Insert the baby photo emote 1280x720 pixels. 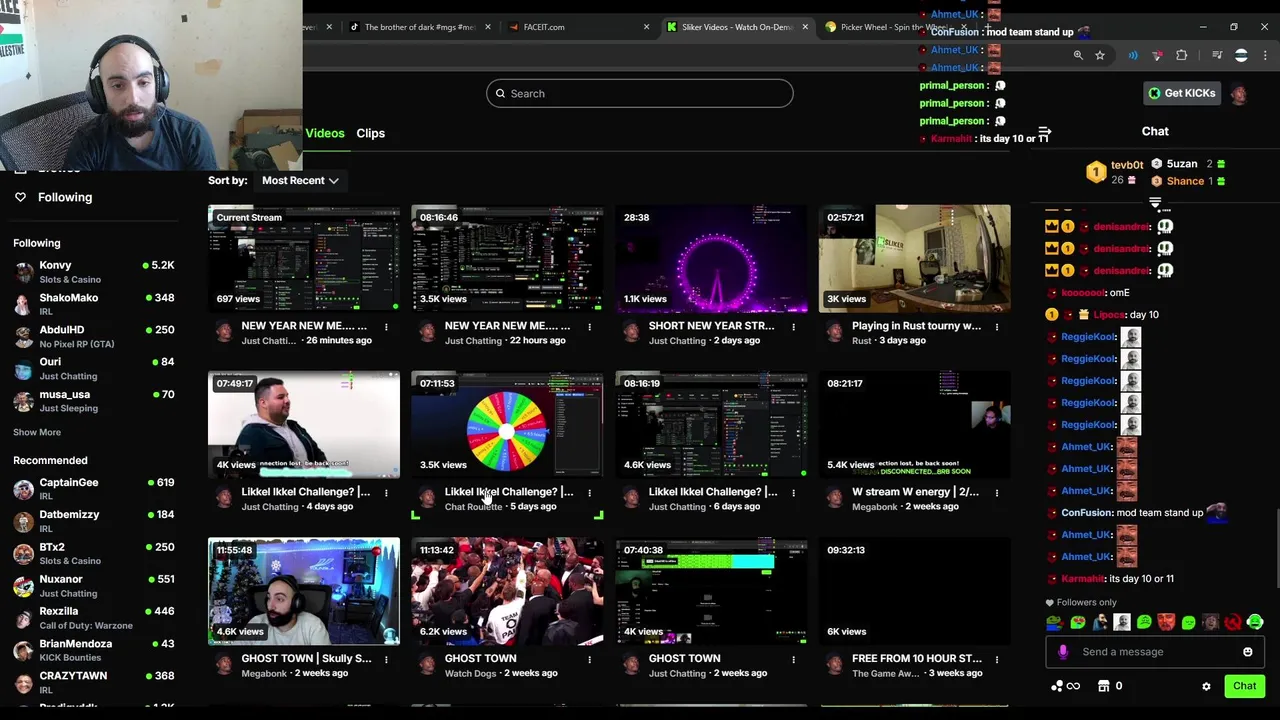(1122, 623)
